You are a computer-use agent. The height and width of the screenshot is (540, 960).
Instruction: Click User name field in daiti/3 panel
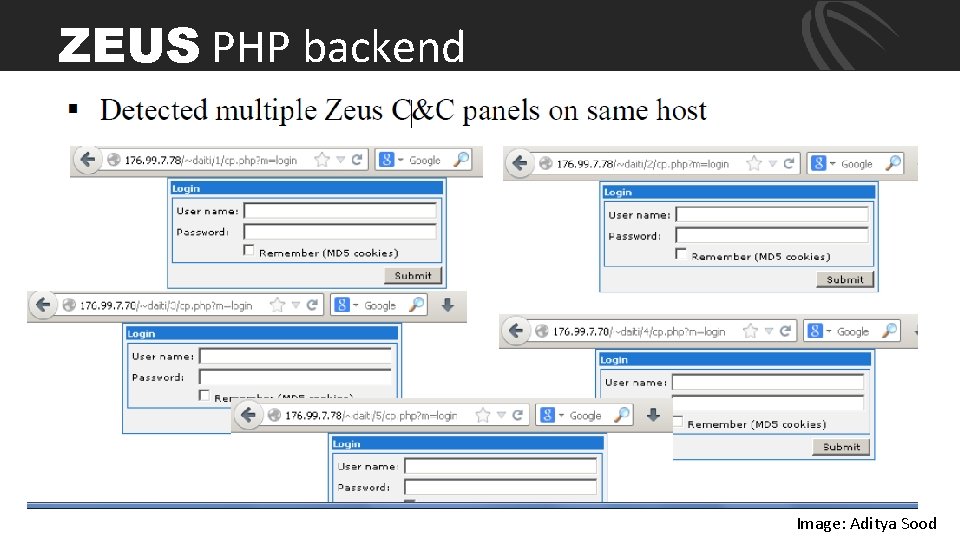click(295, 356)
